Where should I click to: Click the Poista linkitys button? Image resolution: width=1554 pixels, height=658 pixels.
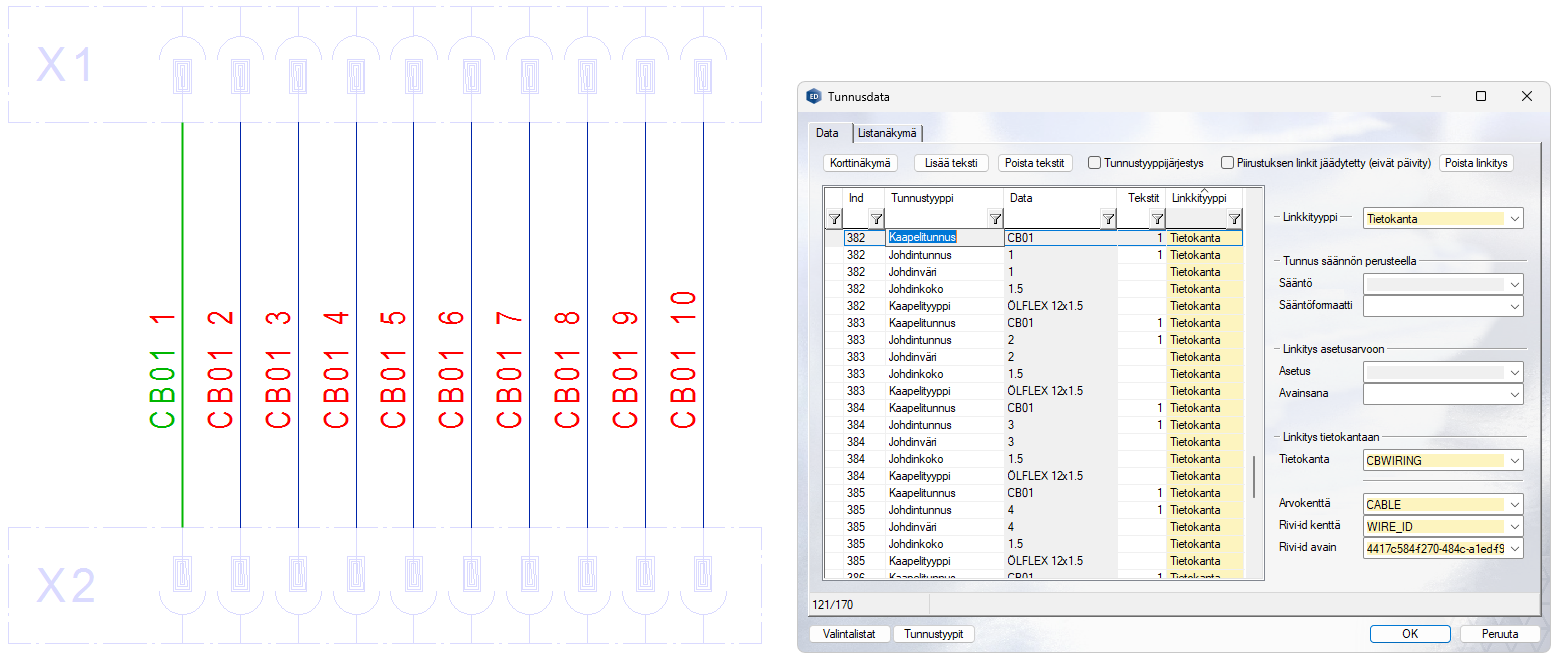pyautogui.click(x=1476, y=163)
